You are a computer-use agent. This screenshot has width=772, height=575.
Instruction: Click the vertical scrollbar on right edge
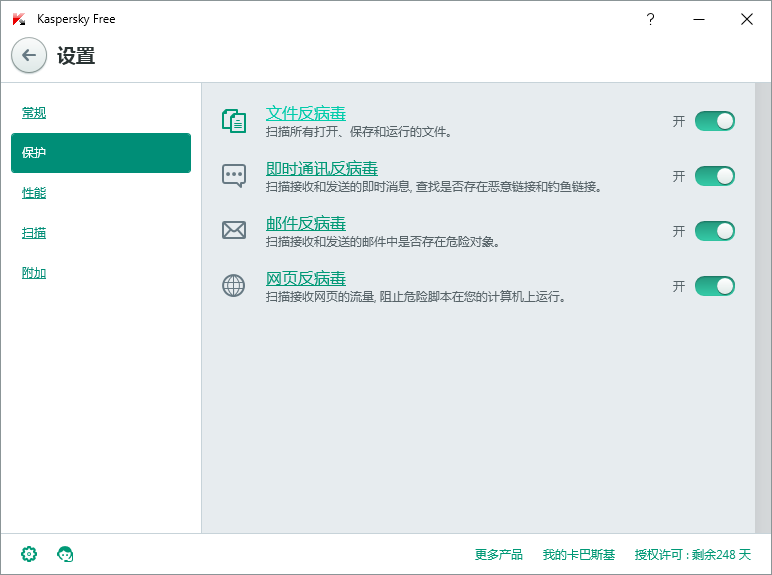pyautogui.click(x=763, y=300)
